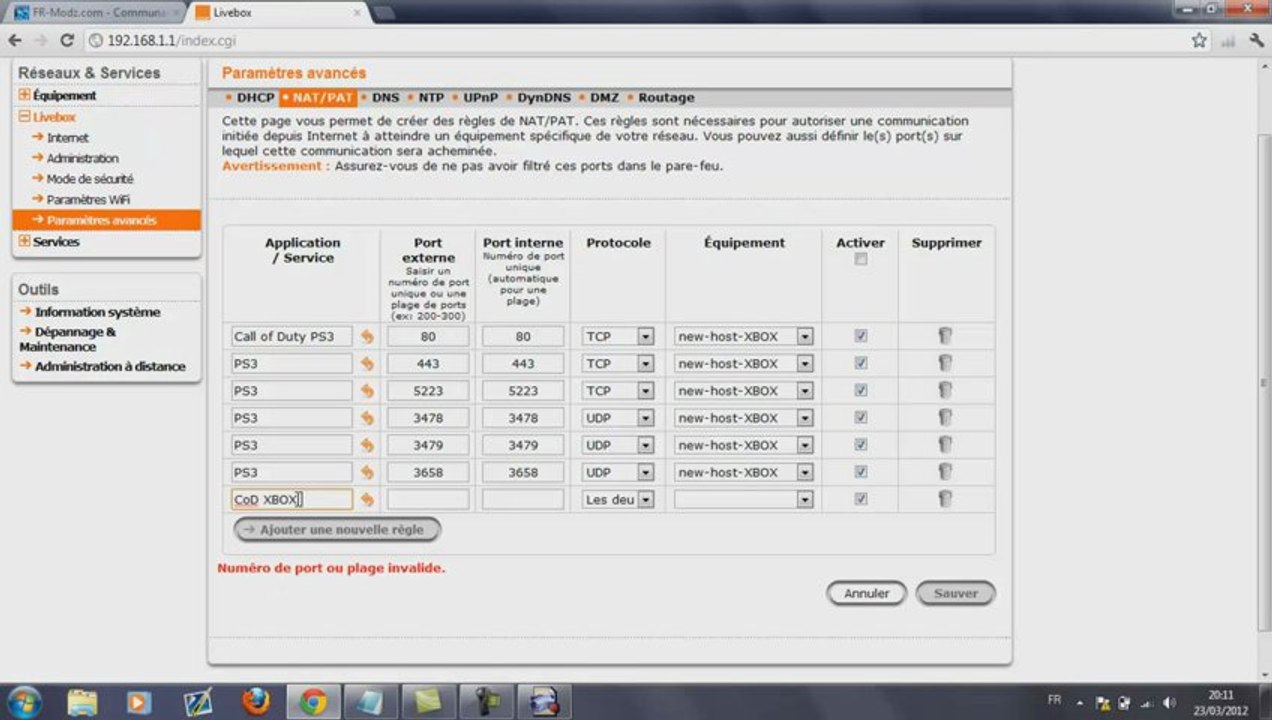Viewport: 1272px width, 720px height.
Task: Open Paramètres WiFi in the sidebar
Action: pyautogui.click(x=88, y=200)
